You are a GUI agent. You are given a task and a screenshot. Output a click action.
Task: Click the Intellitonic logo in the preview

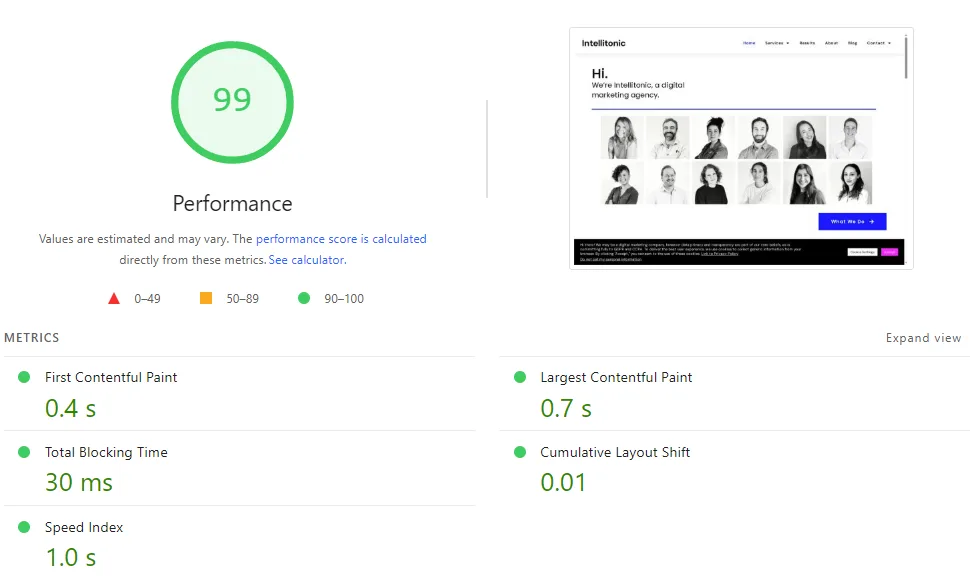click(603, 43)
